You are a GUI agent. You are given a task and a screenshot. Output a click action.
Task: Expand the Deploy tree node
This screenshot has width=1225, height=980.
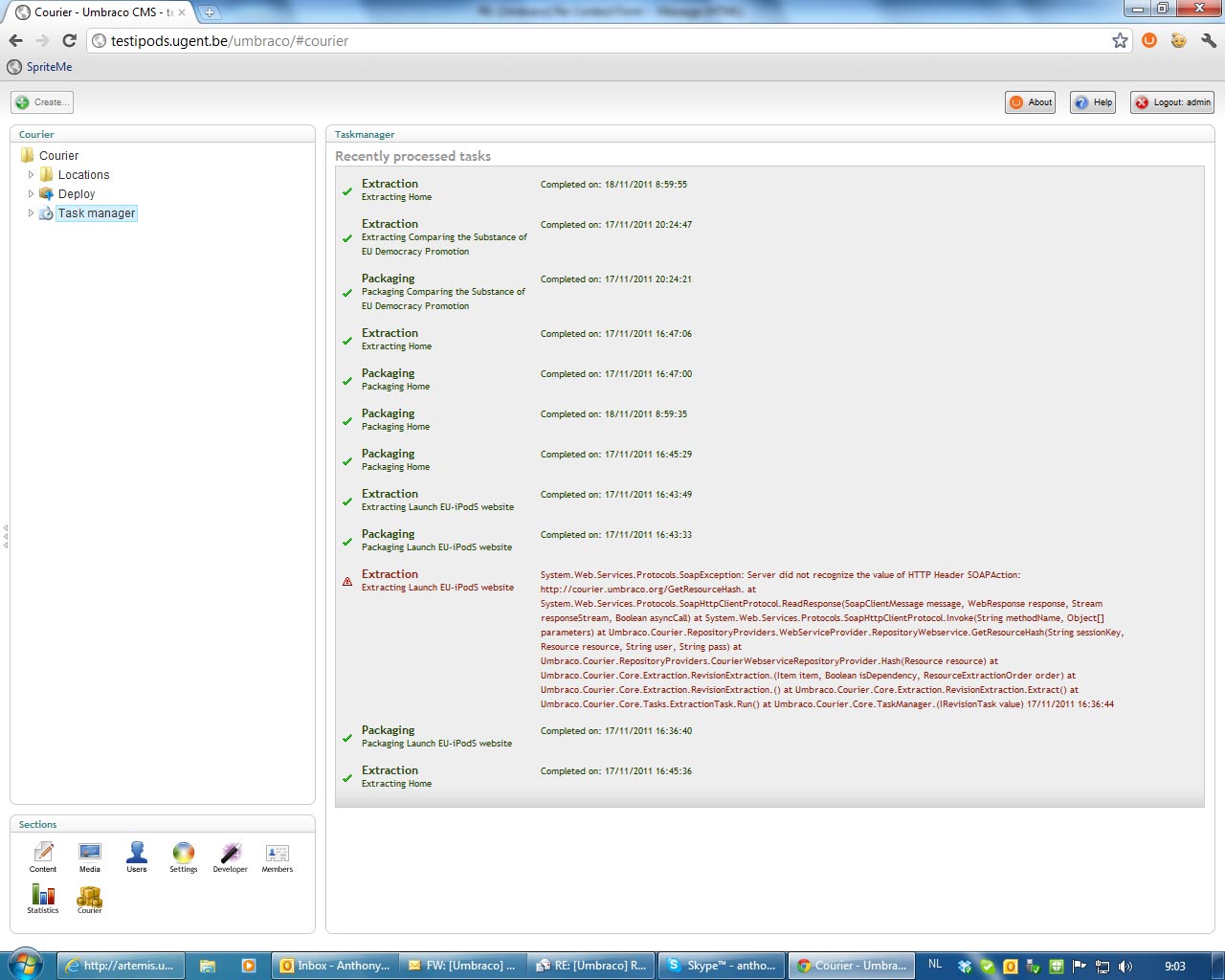click(31, 193)
